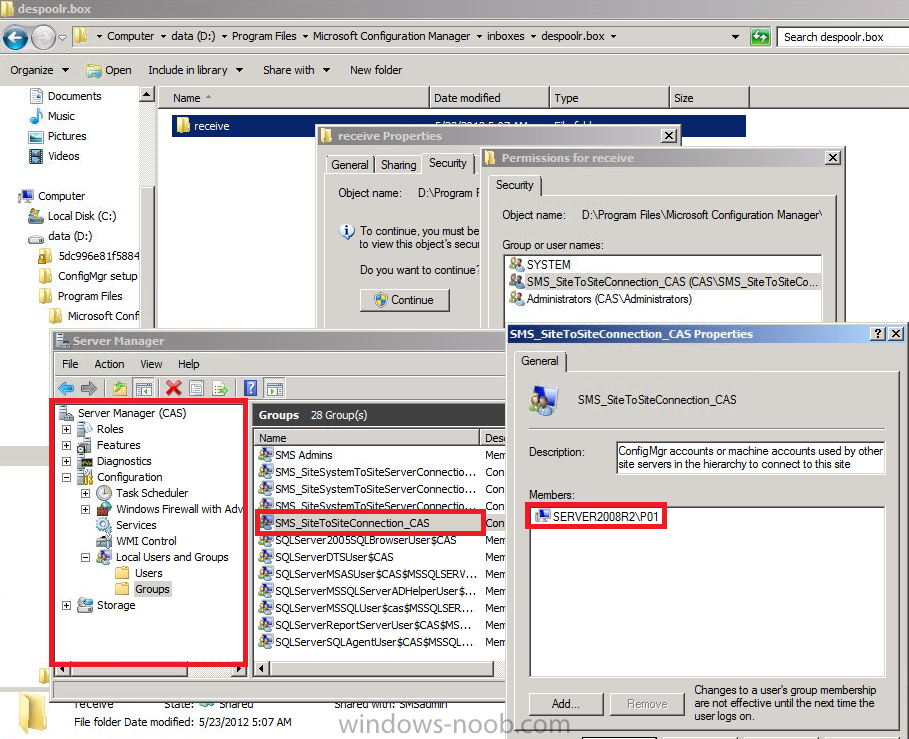This screenshot has width=909, height=739.
Task: Open the Action menu in Server Manager
Action: [x=109, y=364]
